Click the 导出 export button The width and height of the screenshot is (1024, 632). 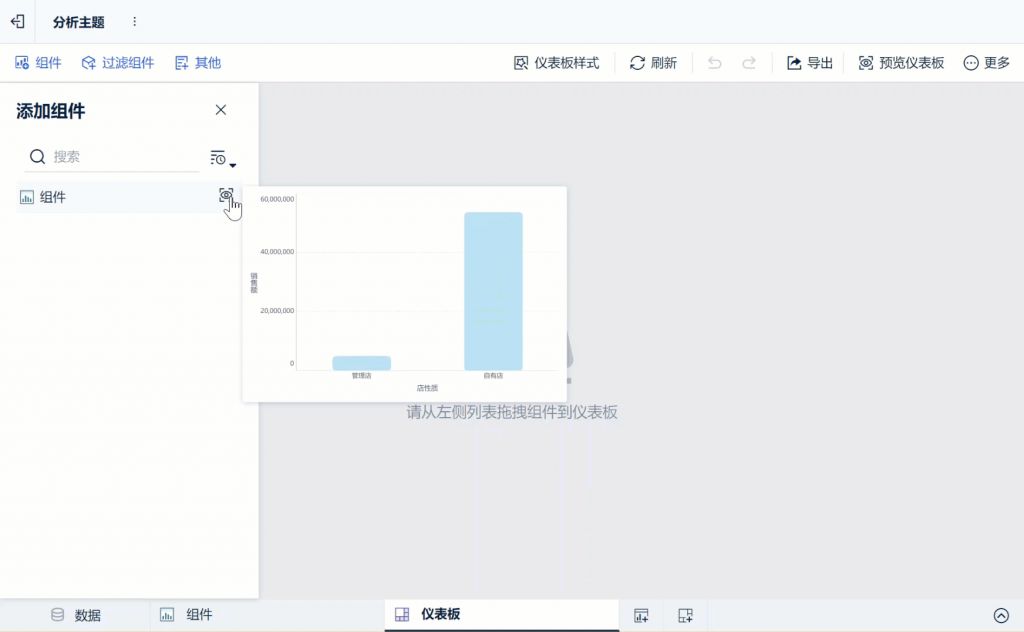(x=810, y=63)
